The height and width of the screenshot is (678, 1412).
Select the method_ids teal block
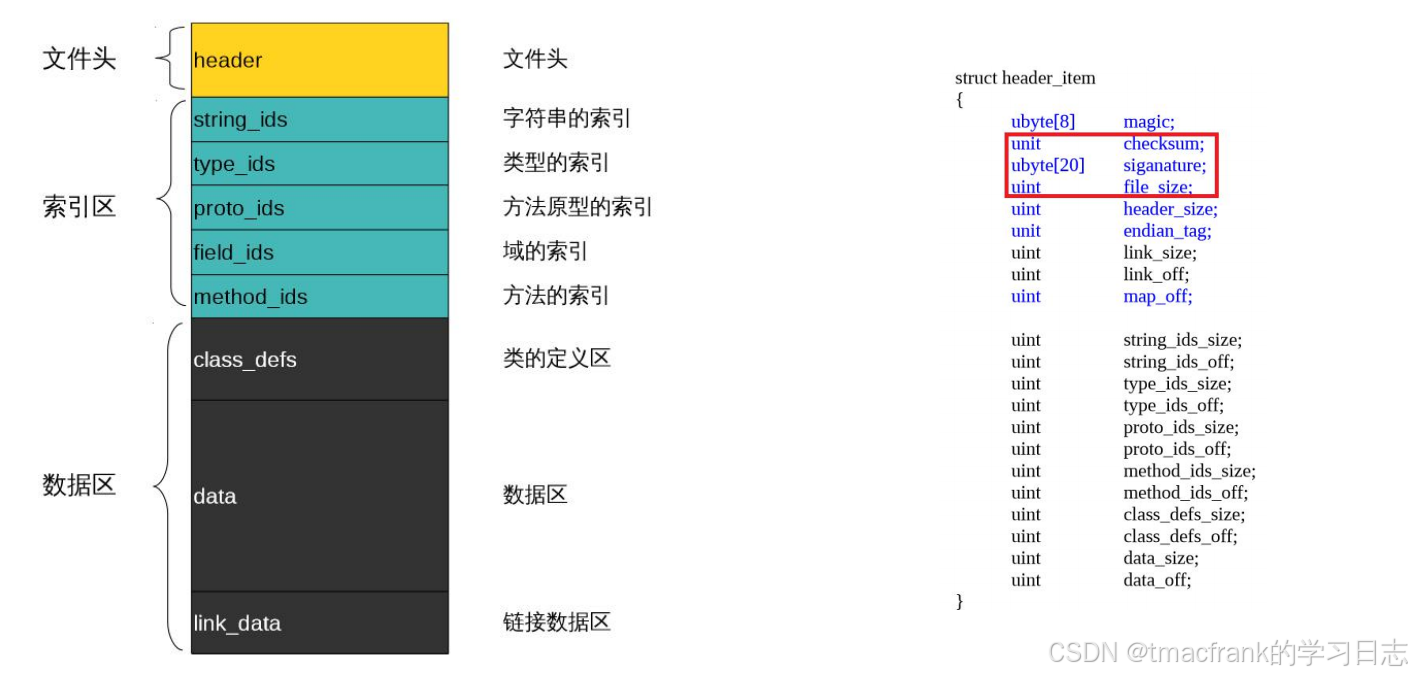pos(320,296)
